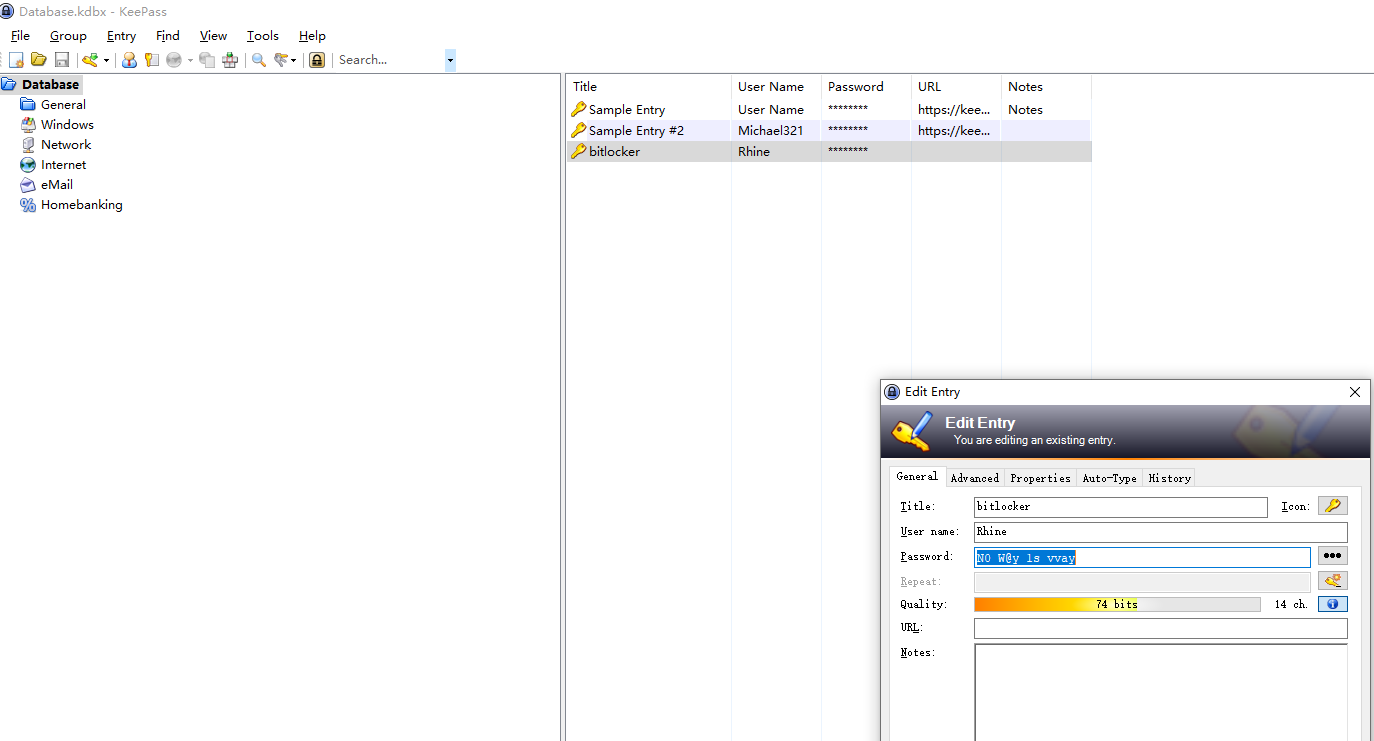Toggle password visibility with the dots button

tap(1332, 556)
